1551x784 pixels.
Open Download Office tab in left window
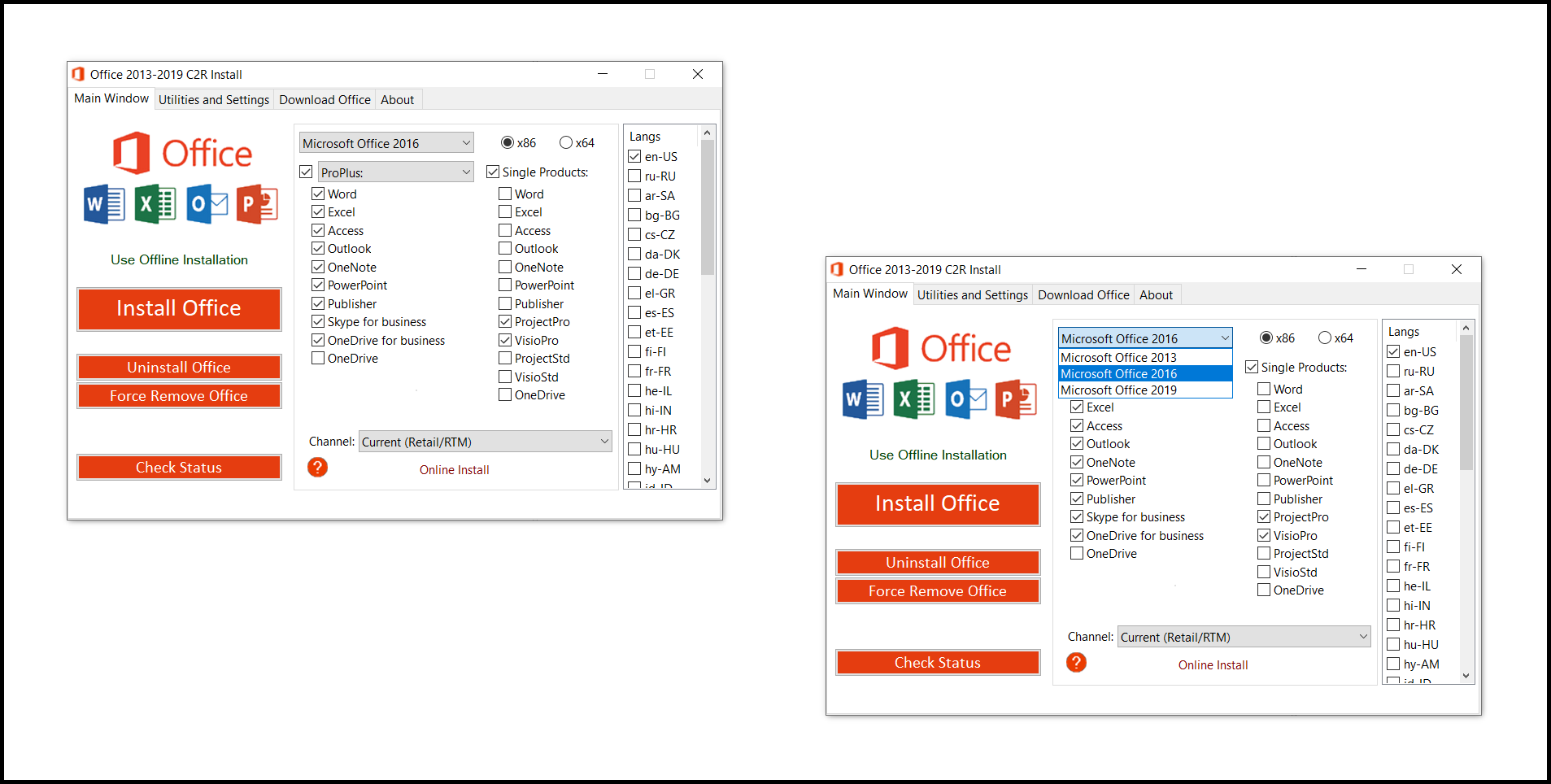(x=325, y=99)
